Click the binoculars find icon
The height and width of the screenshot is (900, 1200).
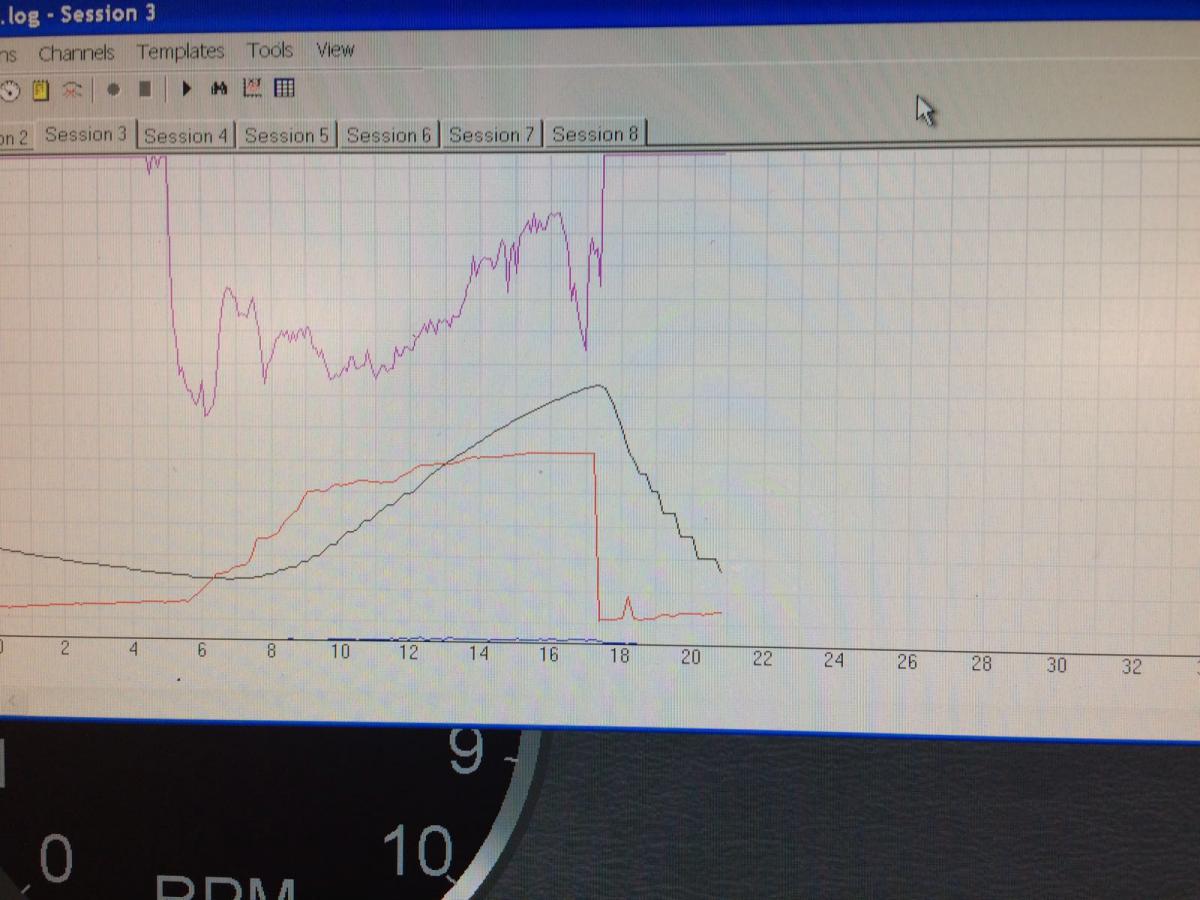219,88
